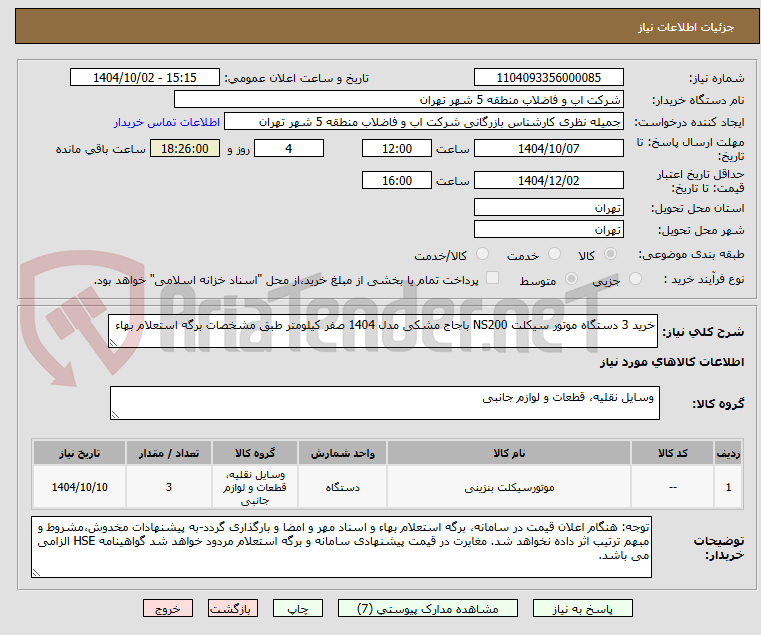Click the گروه کالا column header

click(x=255, y=453)
